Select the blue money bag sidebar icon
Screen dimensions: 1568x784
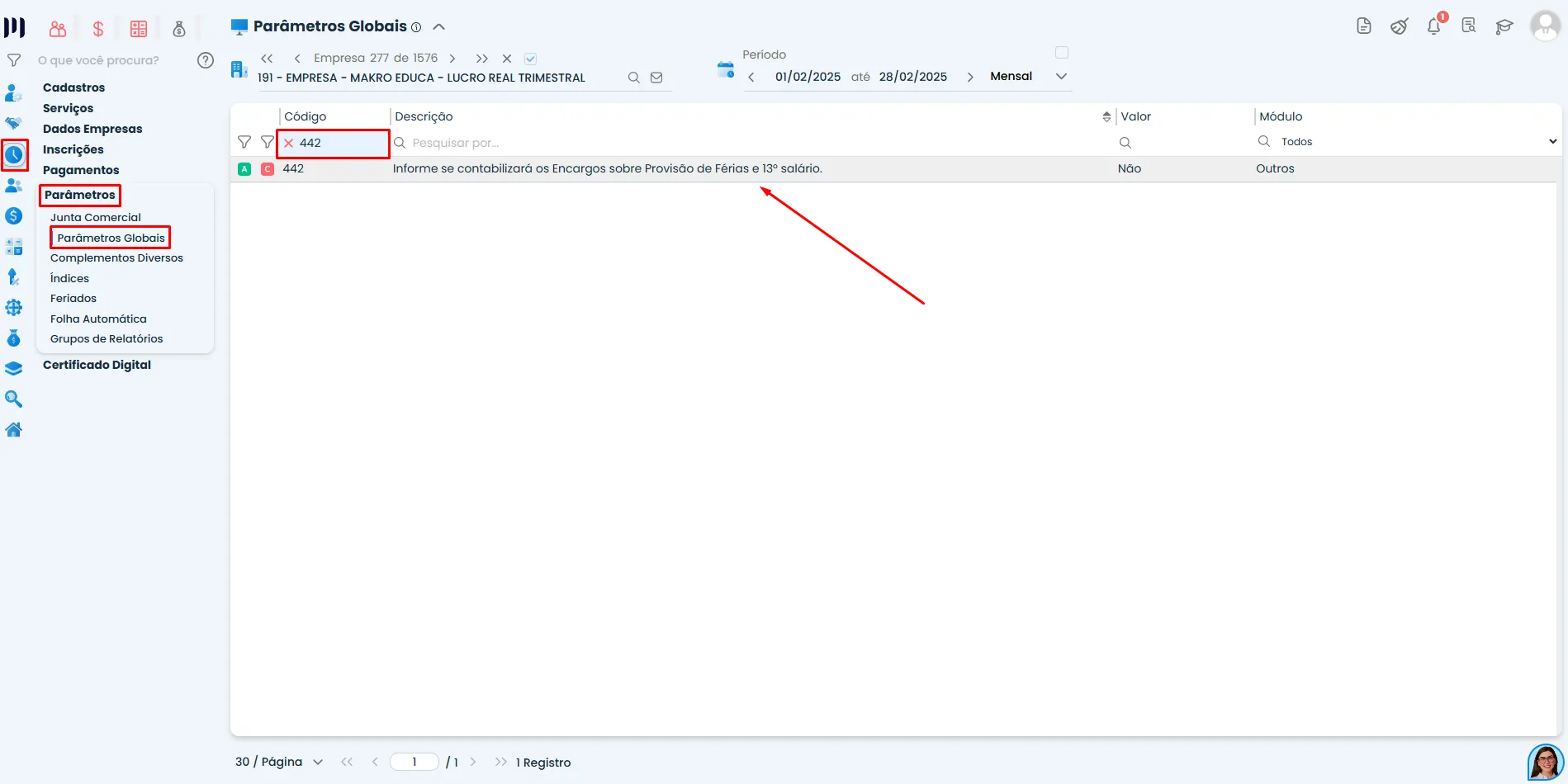pos(14,338)
